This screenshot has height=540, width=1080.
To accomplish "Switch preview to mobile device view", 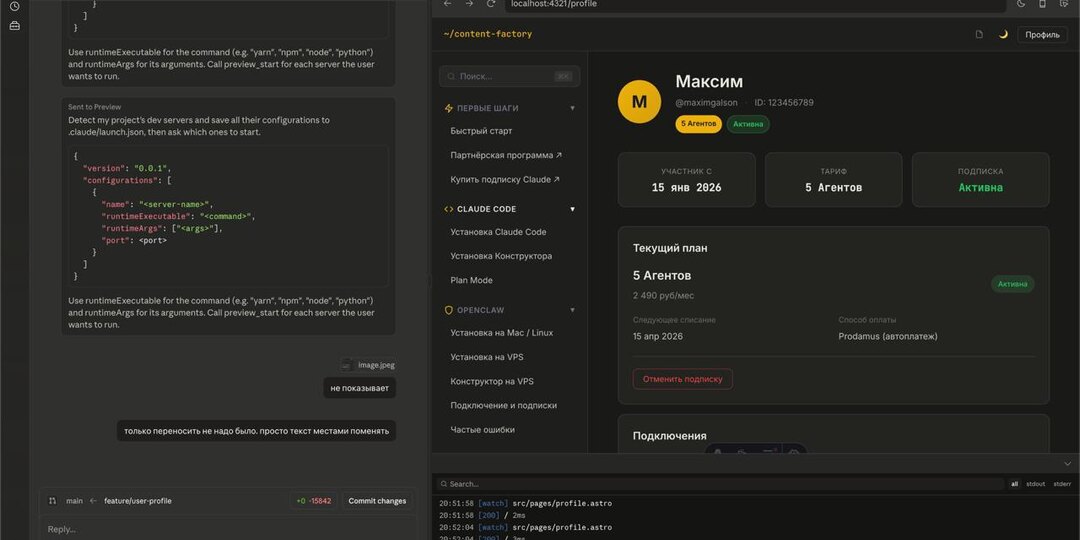I will tap(1042, 3).
